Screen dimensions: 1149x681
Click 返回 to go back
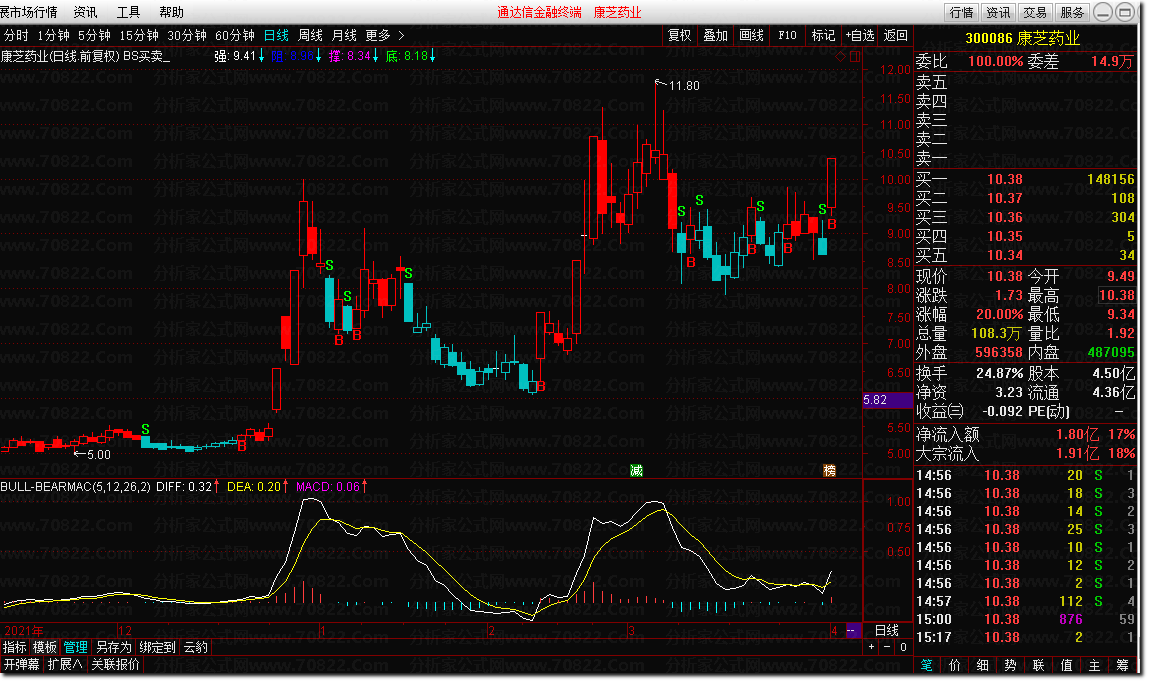[895, 35]
